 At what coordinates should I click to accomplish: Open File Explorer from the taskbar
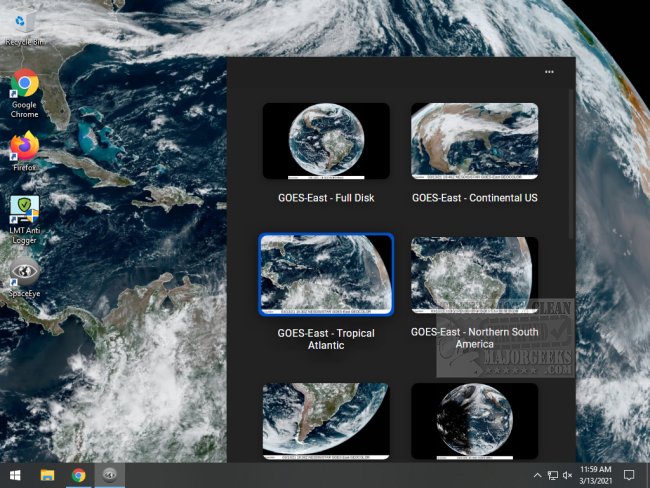[47, 475]
